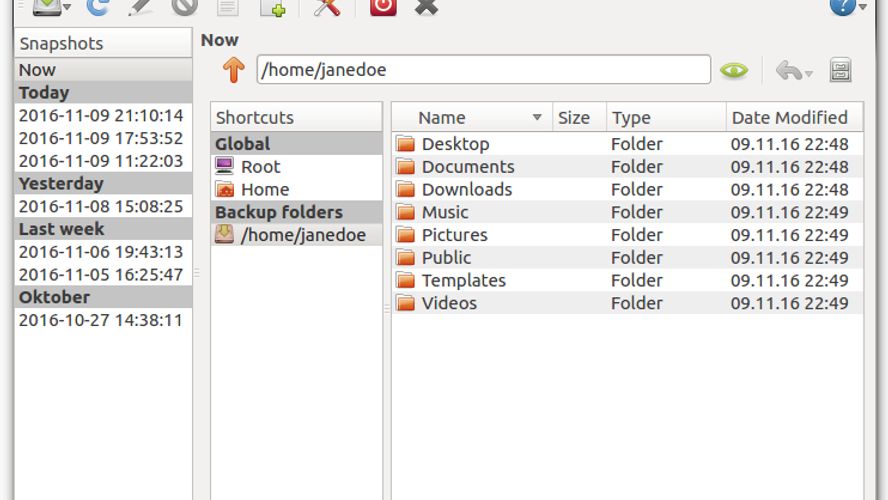Click the remove snapshot icon
Screen dimensions: 888x500
pos(185,7)
